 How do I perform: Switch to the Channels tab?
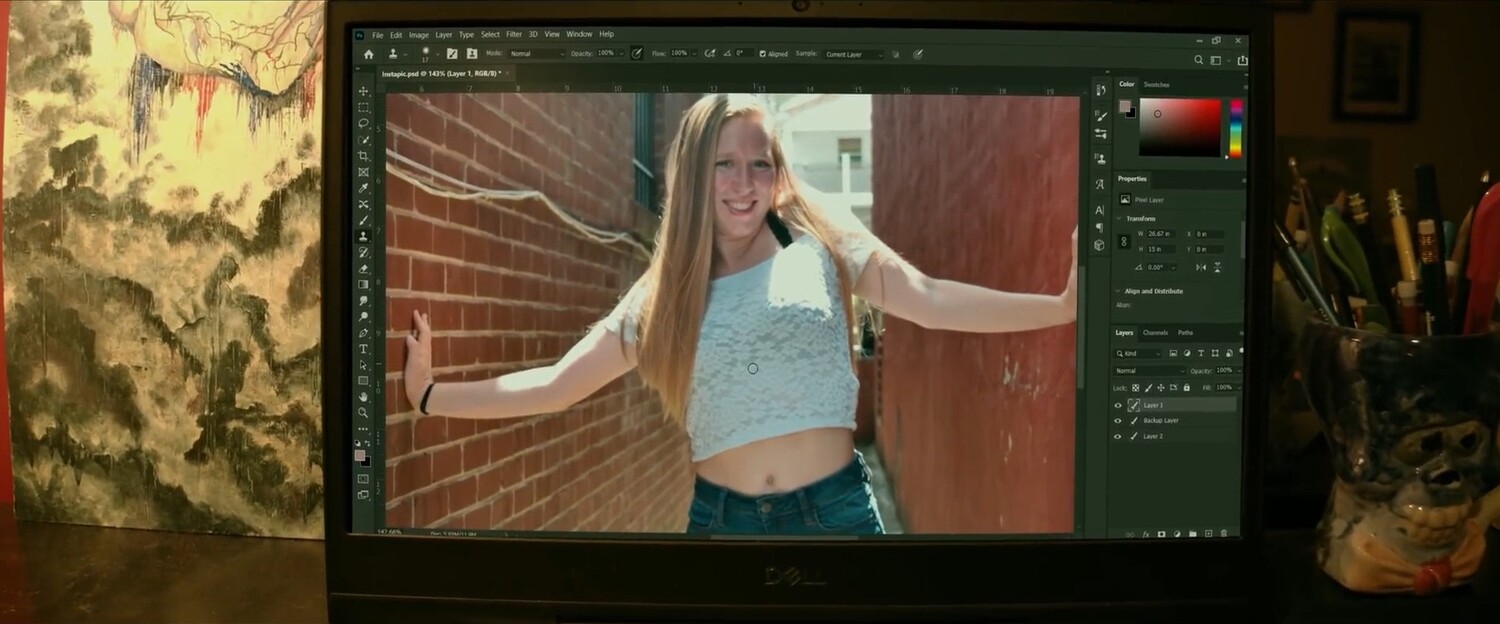(1153, 332)
